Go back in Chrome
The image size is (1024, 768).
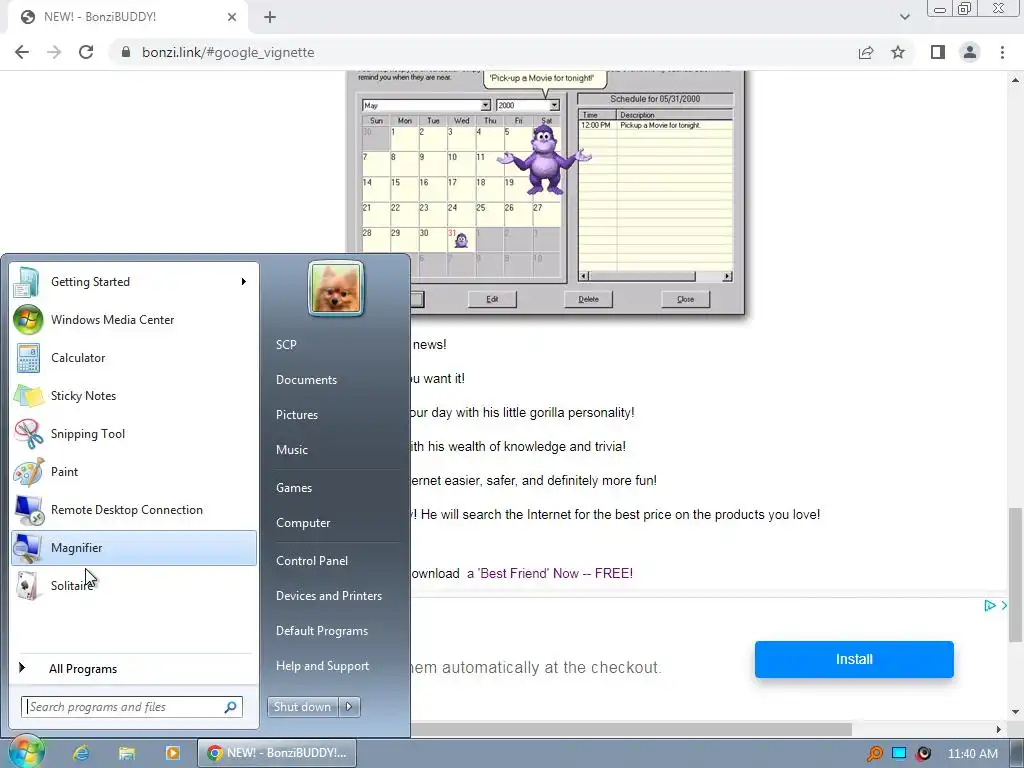click(22, 52)
